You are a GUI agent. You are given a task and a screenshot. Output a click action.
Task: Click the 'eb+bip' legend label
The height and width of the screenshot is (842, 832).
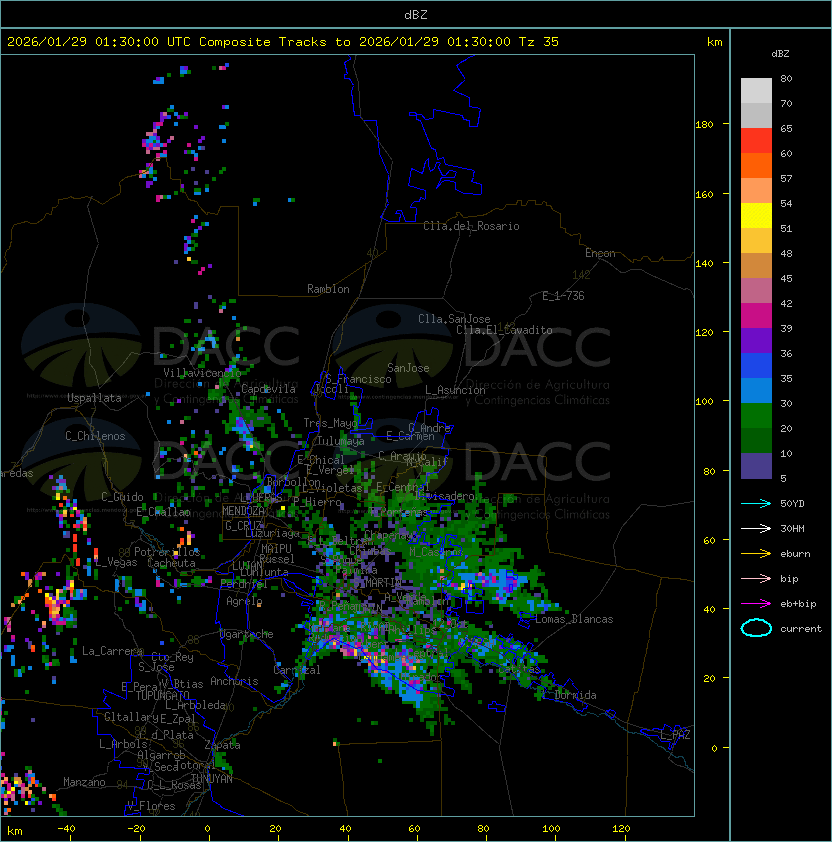point(798,604)
